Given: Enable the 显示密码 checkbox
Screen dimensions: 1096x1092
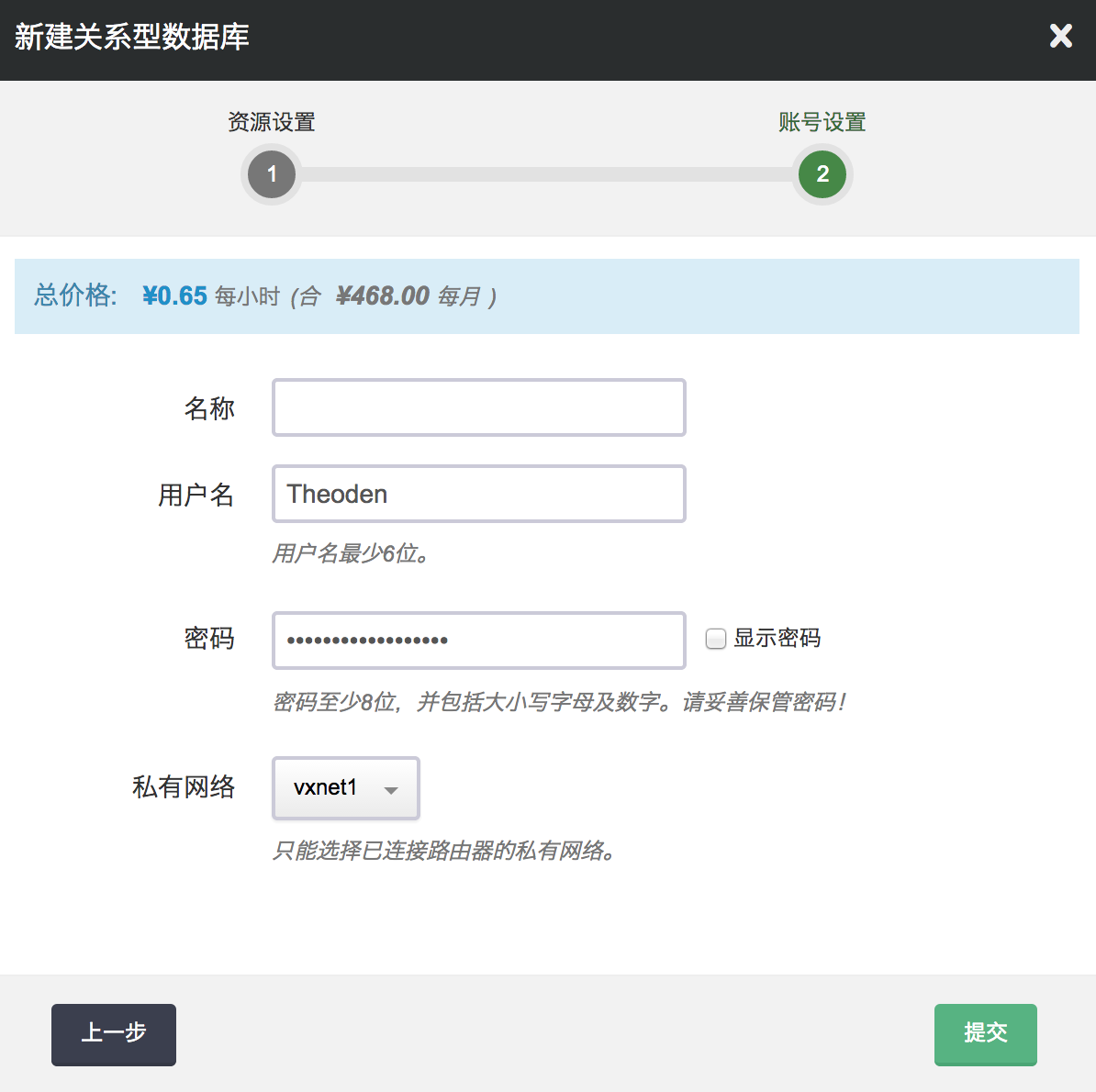Looking at the screenshot, I should (x=716, y=639).
